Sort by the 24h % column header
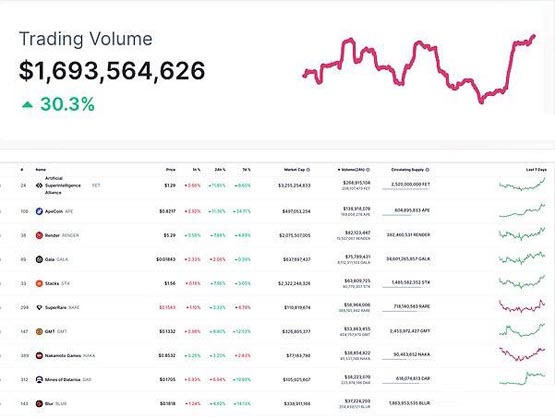 tap(220, 170)
